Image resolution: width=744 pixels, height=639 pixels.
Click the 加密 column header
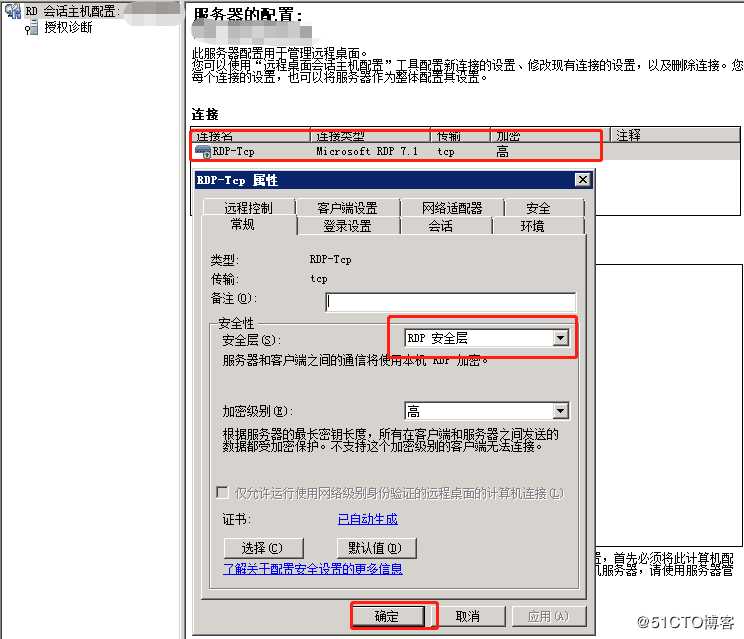tap(550, 136)
